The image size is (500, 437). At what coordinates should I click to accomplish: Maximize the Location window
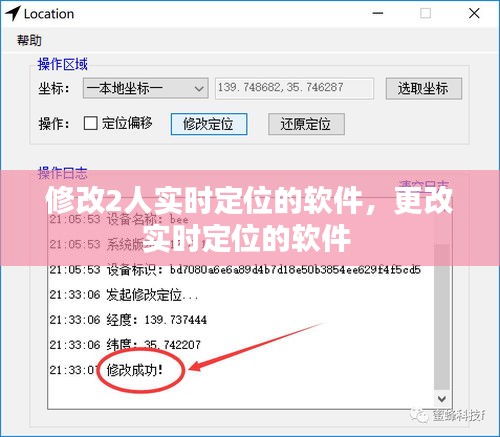(x=425, y=13)
